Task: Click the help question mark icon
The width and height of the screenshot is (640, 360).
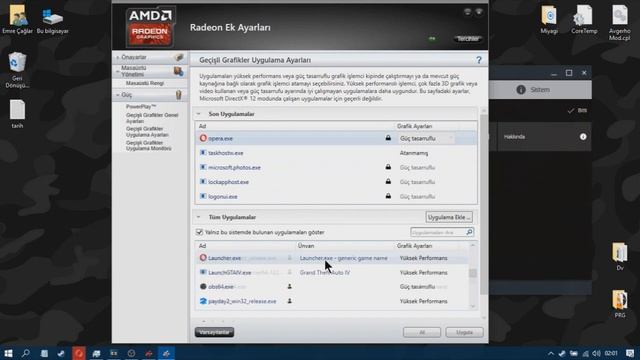Action: pyautogui.click(x=479, y=60)
